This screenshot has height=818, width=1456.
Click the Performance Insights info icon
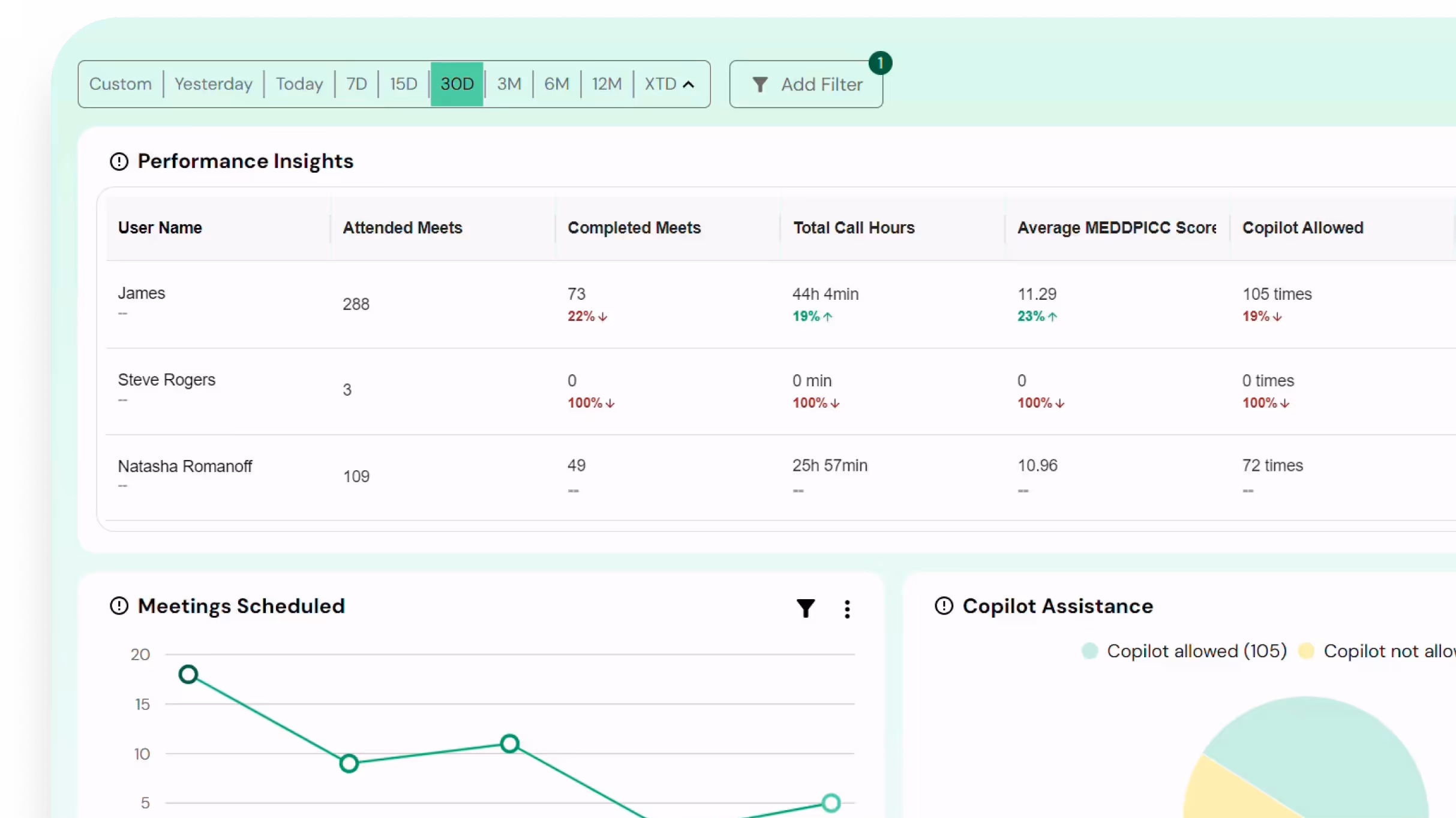(119, 161)
